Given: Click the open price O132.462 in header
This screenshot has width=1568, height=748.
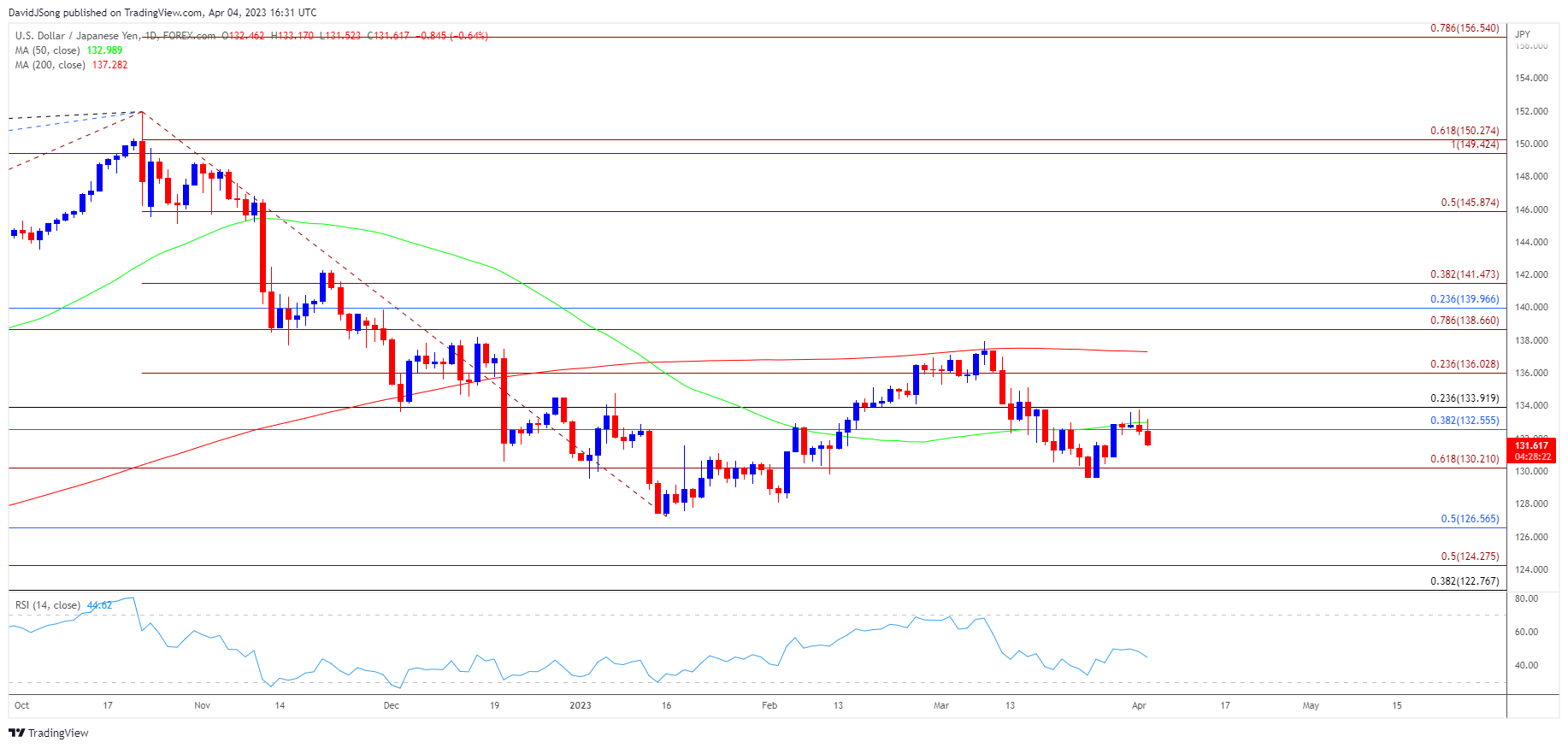Looking at the screenshot, I should (x=244, y=36).
